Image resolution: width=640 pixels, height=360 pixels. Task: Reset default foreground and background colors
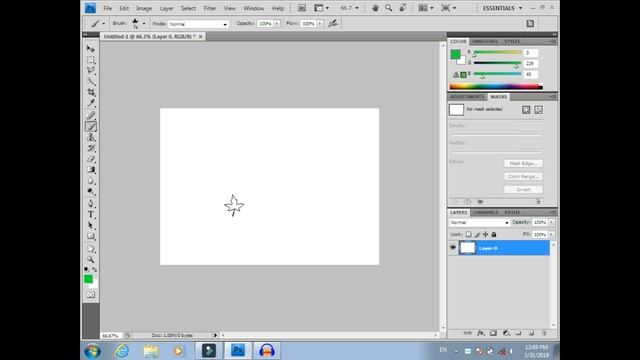pos(86,269)
